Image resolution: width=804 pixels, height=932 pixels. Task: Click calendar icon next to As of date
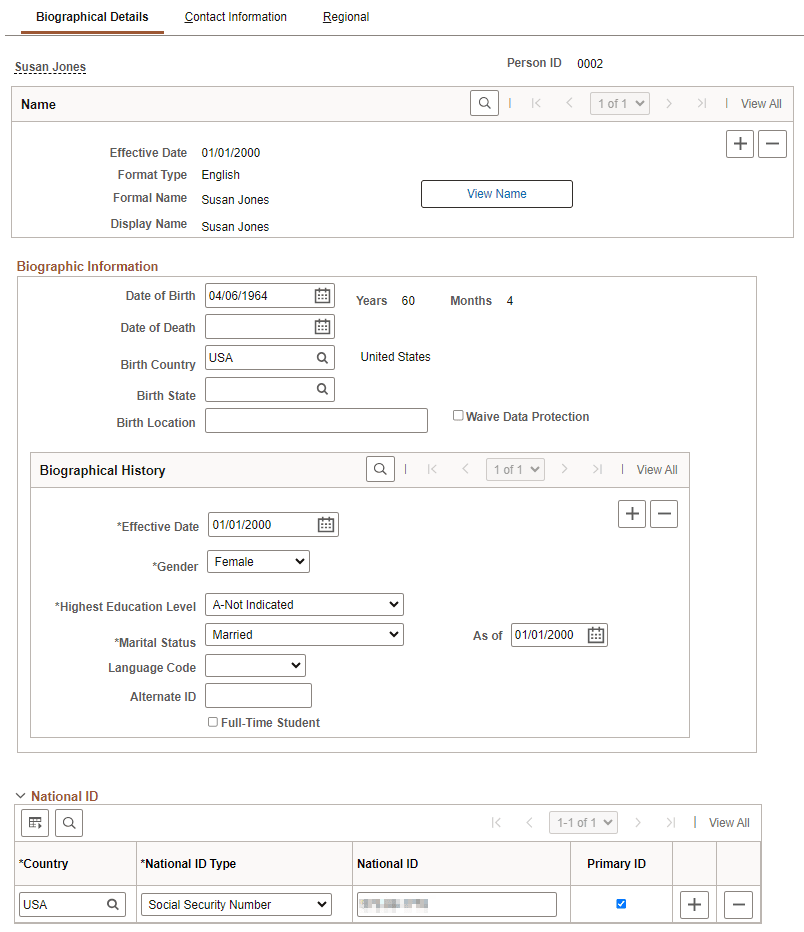coord(595,634)
